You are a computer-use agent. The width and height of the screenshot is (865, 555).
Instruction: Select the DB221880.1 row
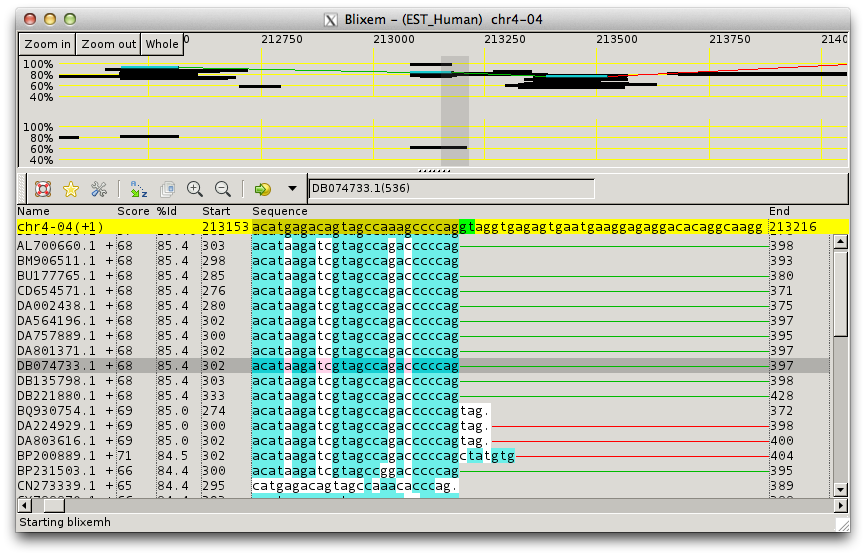423,396
